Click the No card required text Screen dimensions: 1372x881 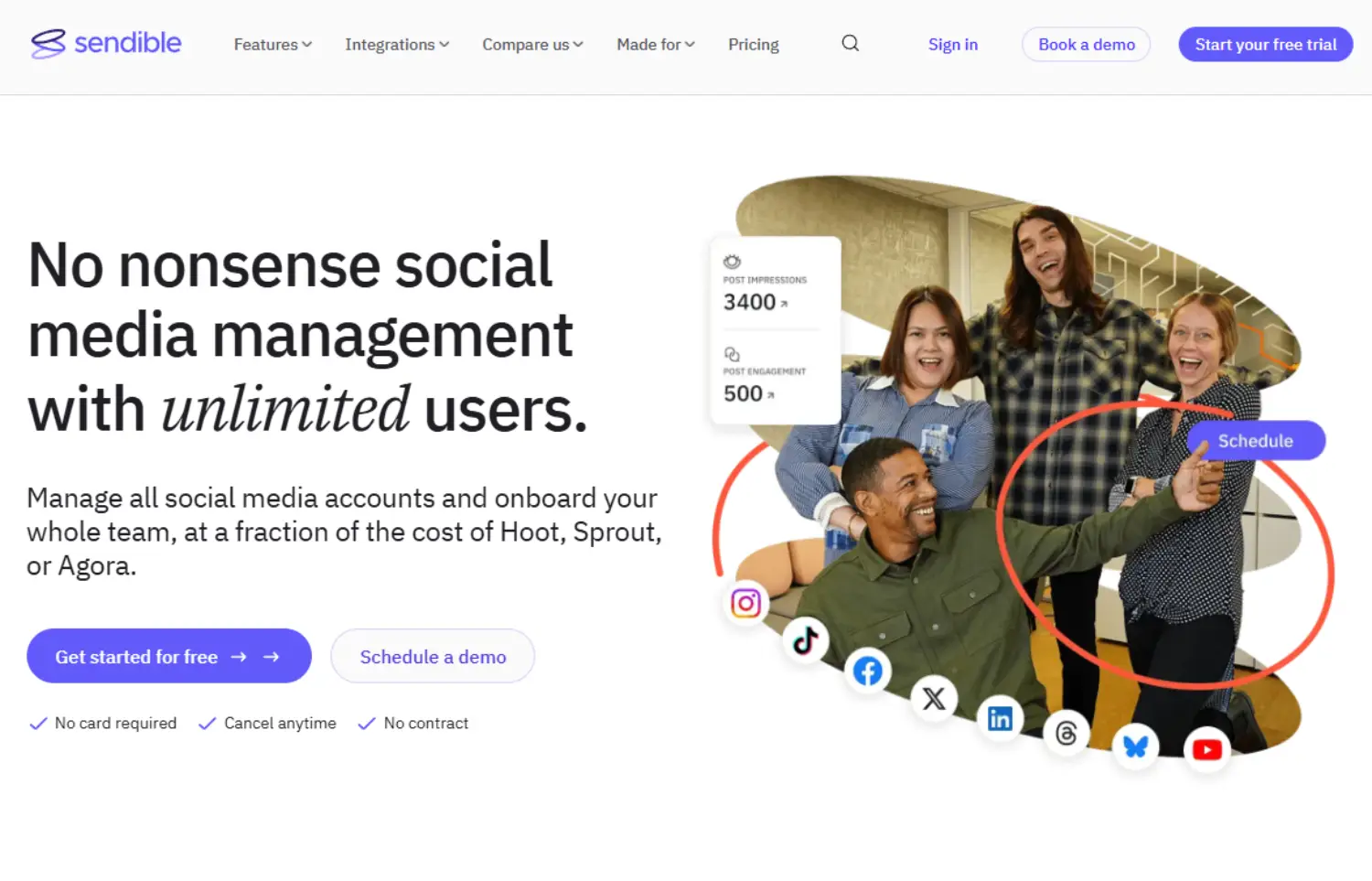[115, 723]
